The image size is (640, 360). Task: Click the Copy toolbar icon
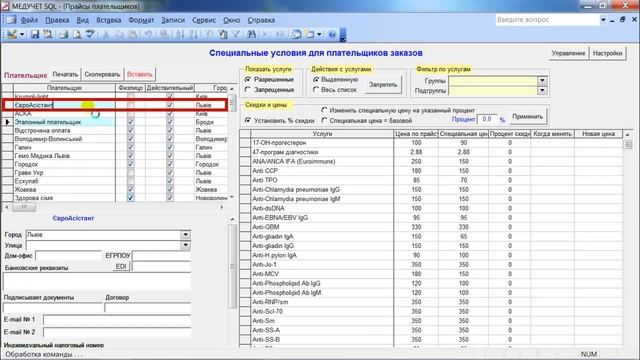pos(119,35)
